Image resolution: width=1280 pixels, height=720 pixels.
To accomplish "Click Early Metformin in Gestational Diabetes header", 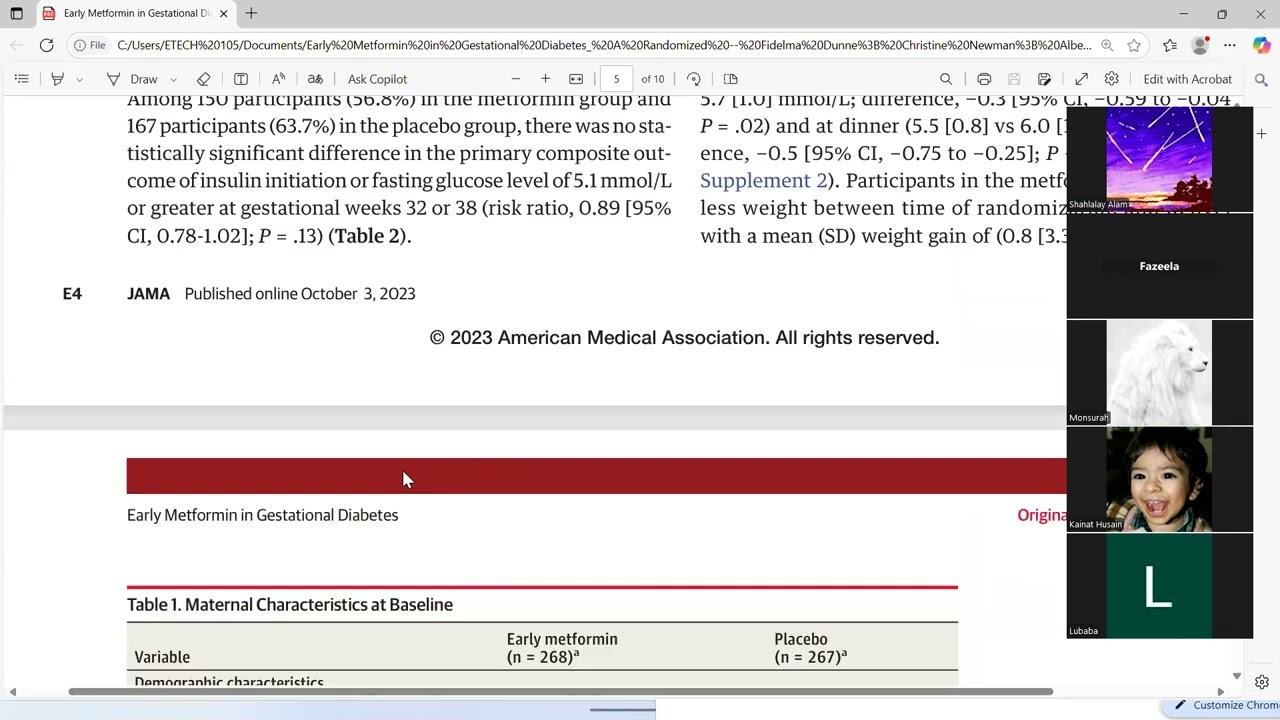I will [x=262, y=515].
